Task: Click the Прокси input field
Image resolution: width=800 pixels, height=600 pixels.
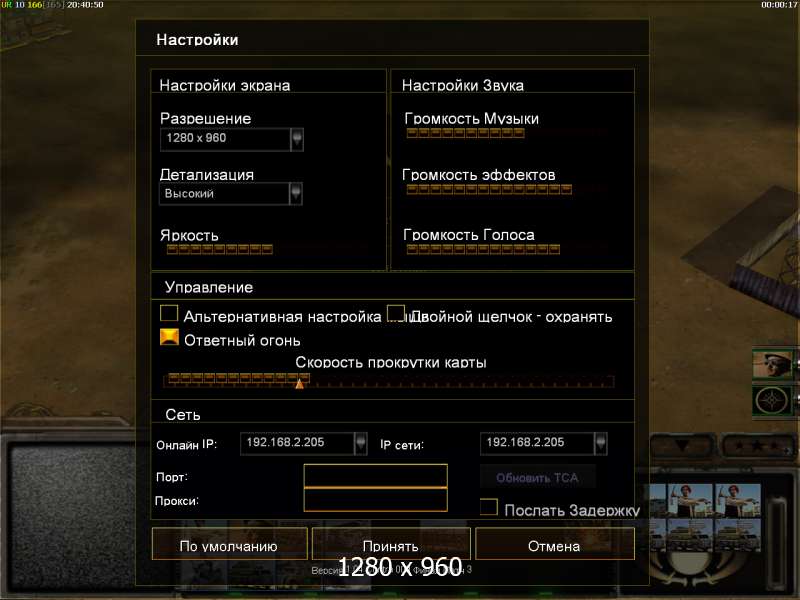Action: point(376,499)
